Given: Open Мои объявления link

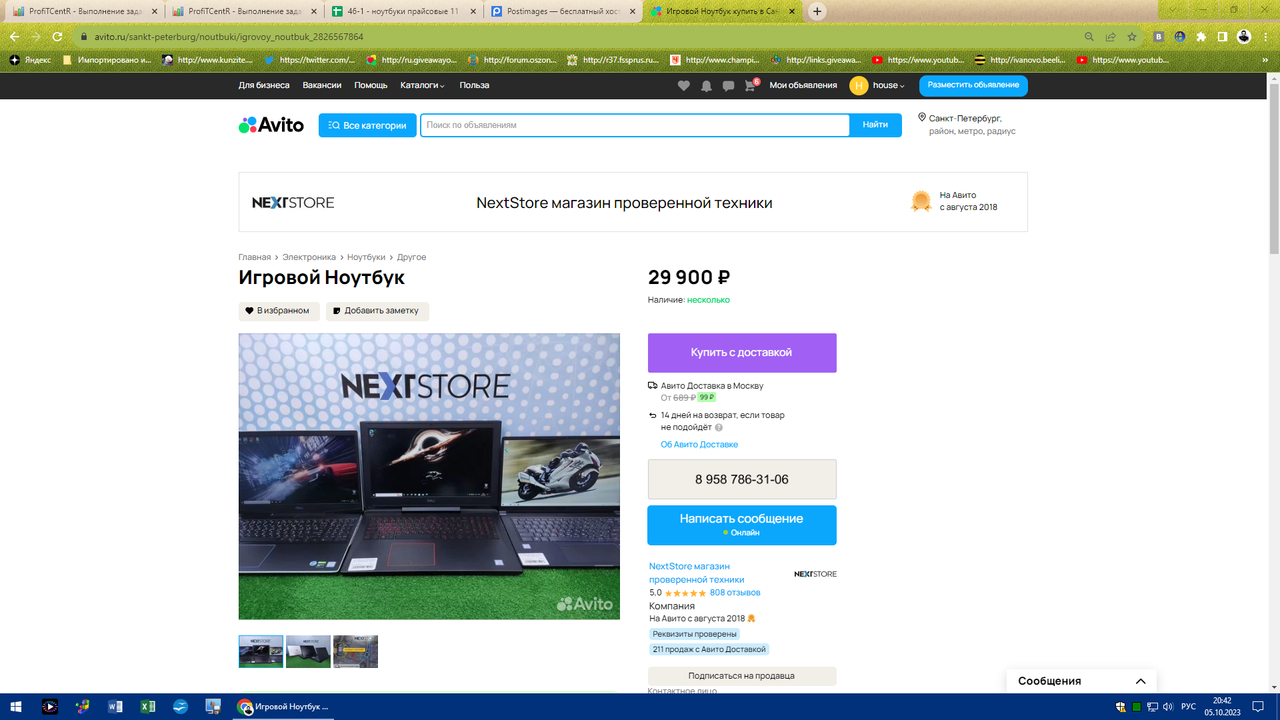Looking at the screenshot, I should tap(803, 86).
